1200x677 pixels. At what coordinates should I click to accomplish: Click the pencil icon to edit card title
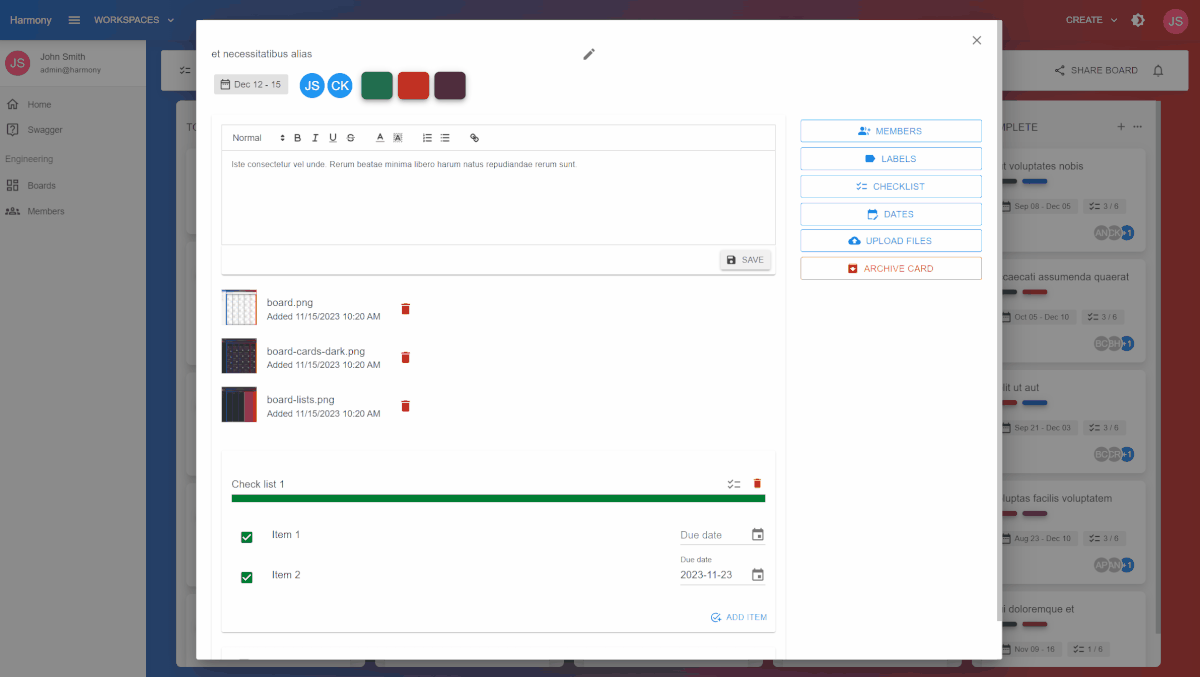pyautogui.click(x=589, y=54)
